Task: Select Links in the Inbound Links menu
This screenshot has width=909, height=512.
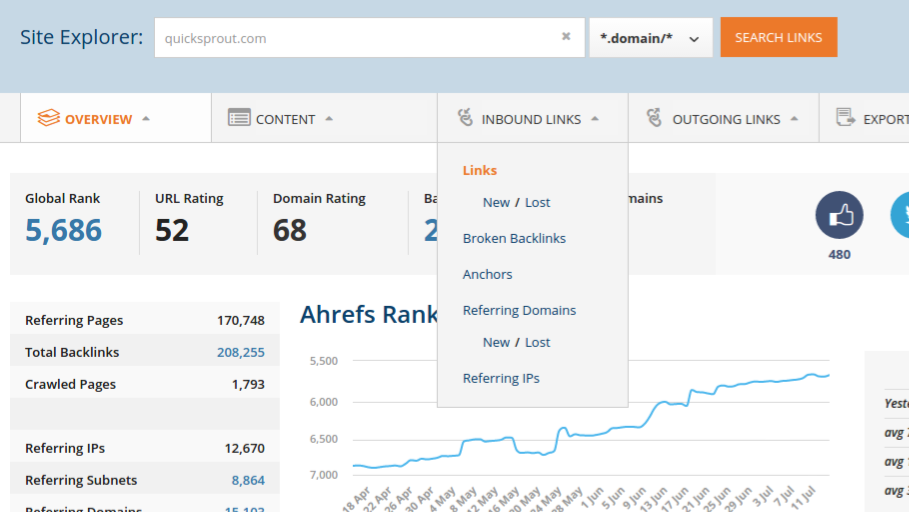Action: pos(479,170)
